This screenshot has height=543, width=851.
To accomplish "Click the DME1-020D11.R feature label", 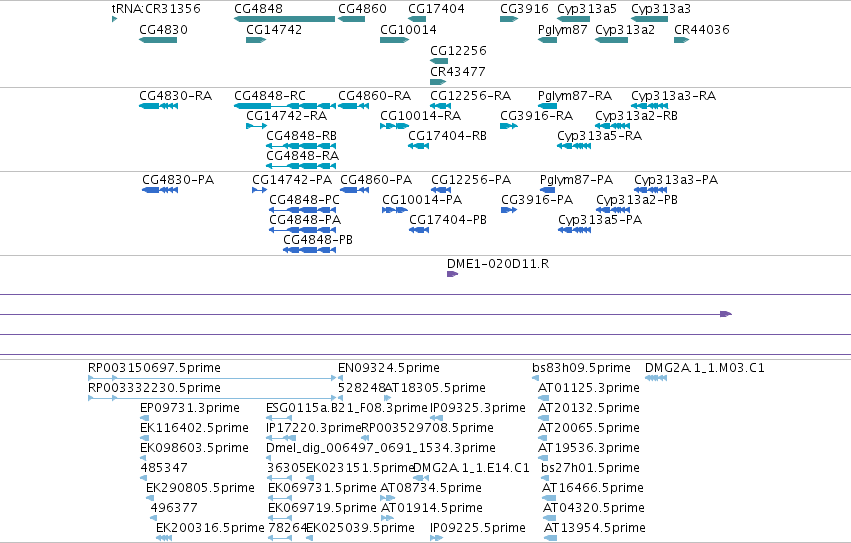I will click(498, 264).
